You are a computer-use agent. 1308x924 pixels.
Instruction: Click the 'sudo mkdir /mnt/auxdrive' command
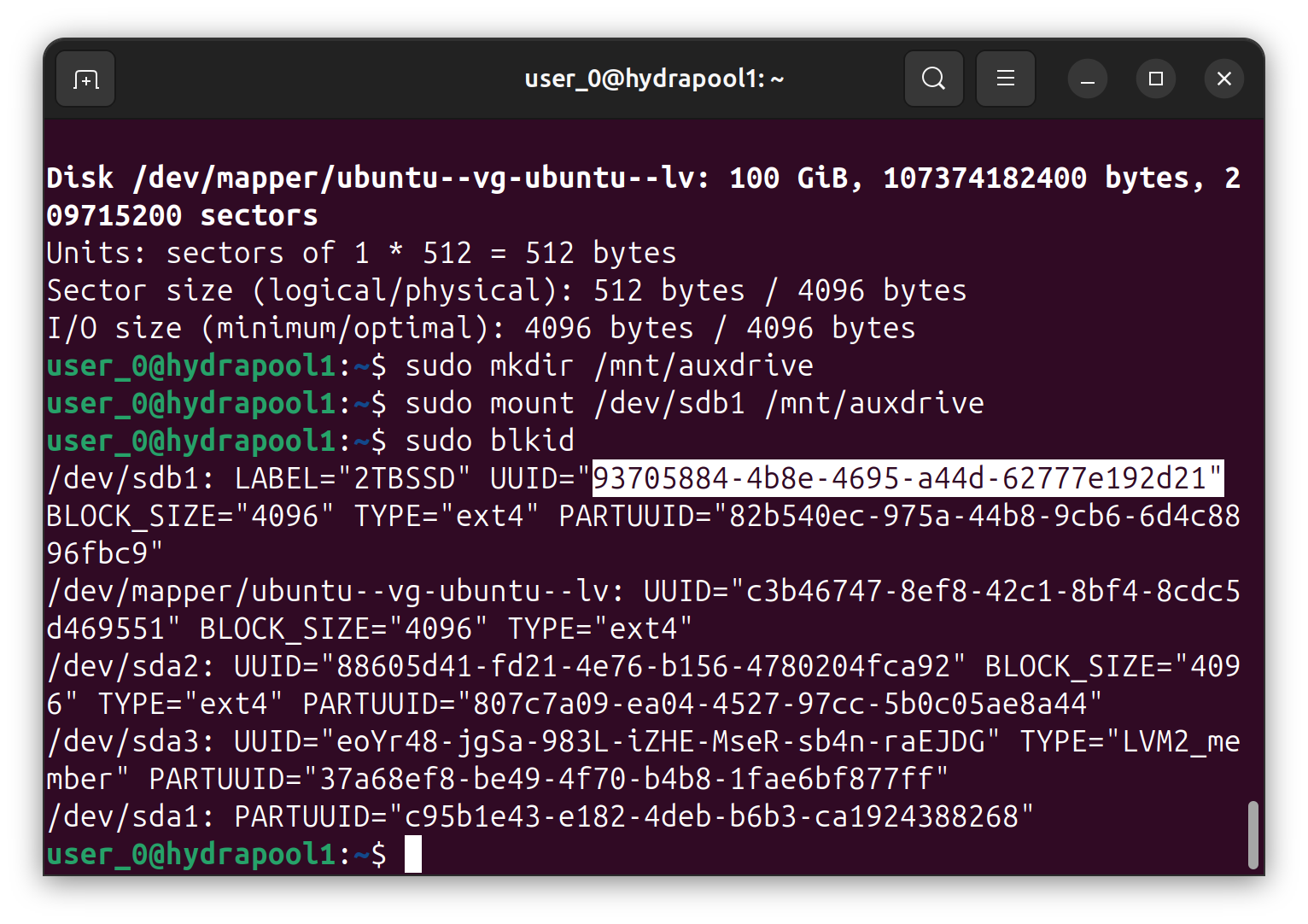(x=609, y=366)
